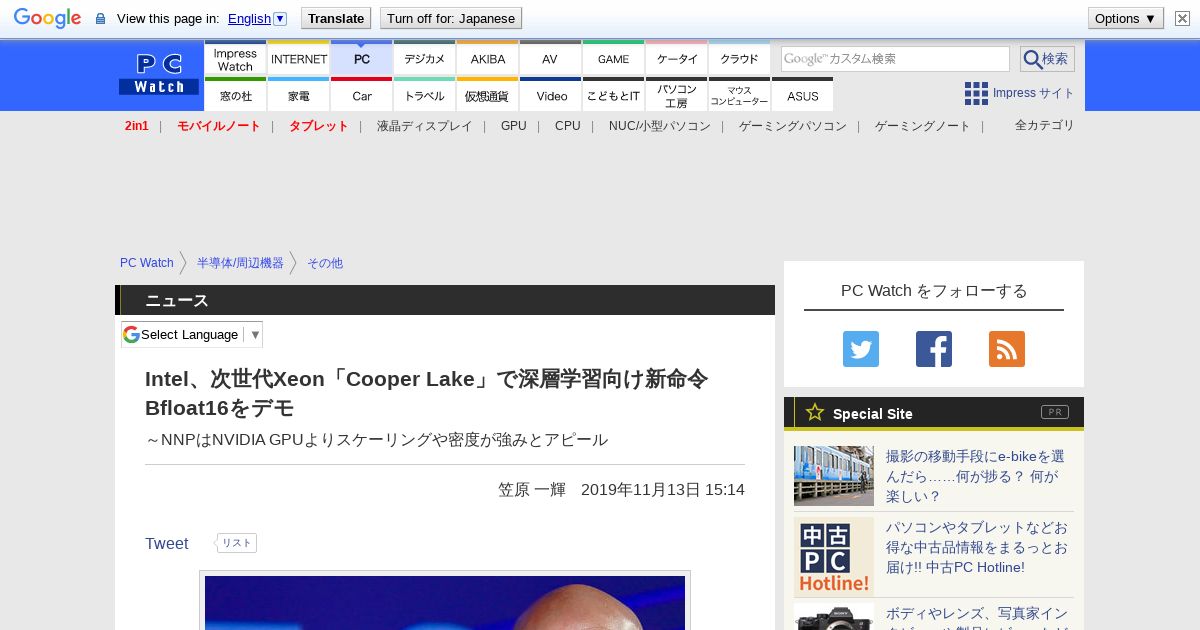Open the INTERNET tab
Screen dimensions: 1200x630
click(x=299, y=59)
